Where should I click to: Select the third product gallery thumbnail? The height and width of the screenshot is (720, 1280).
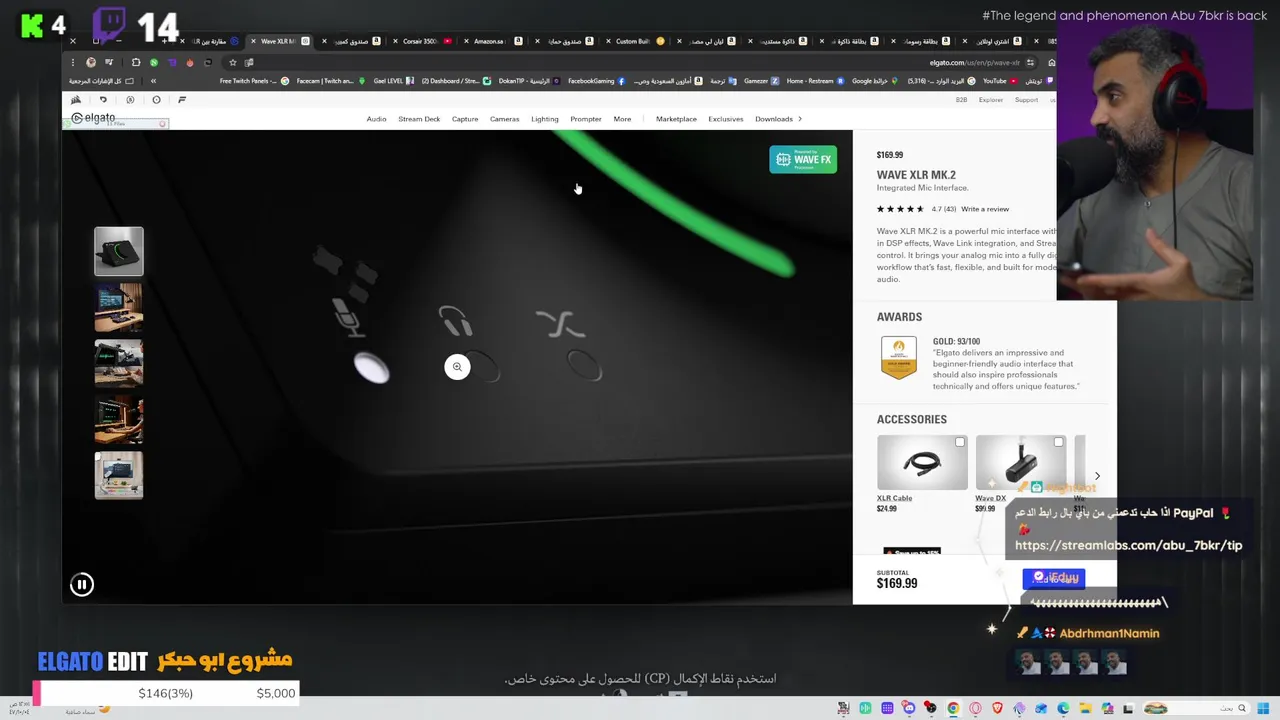(119, 363)
